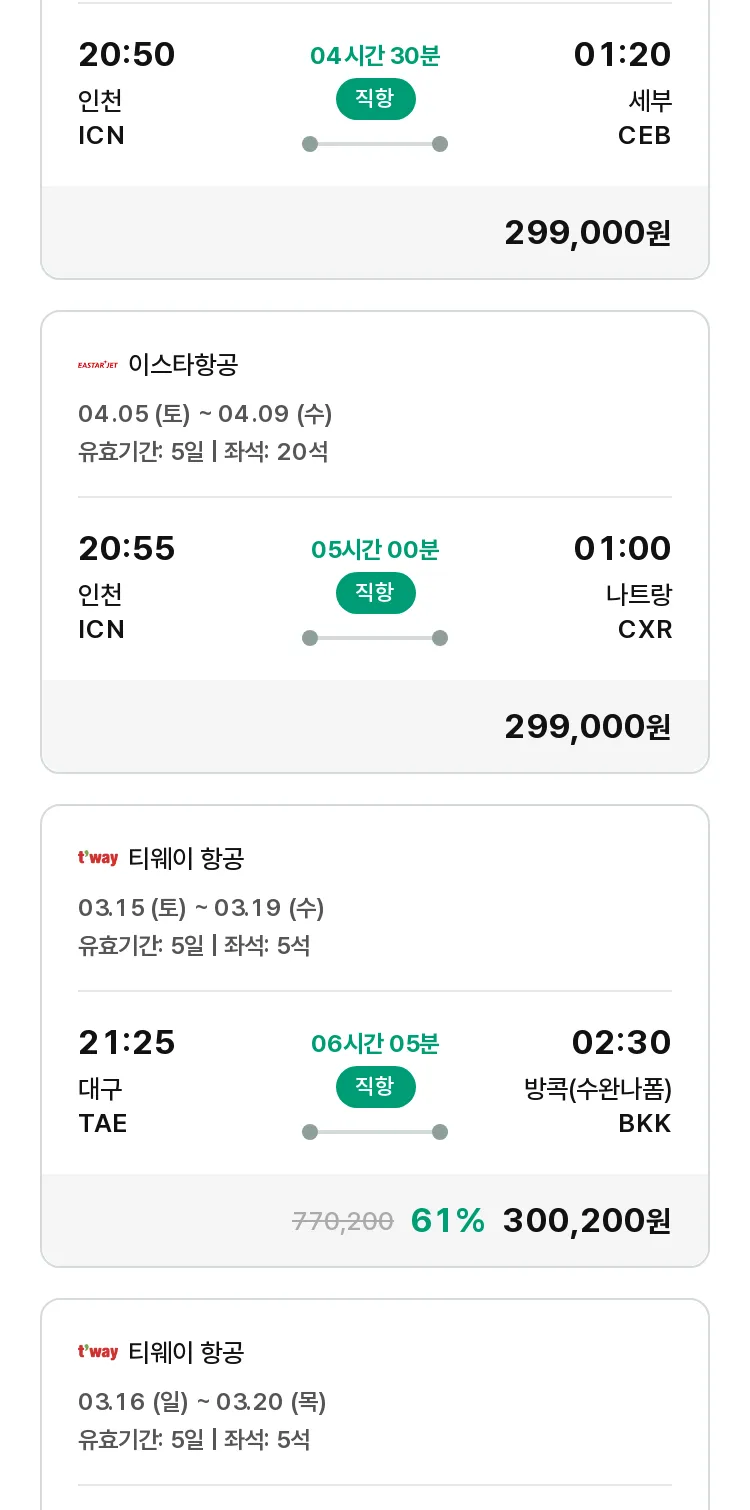750x1510 pixels.
Task: Open the 티웨이 항공 name on the Daegu flight card
Action: 186,858
